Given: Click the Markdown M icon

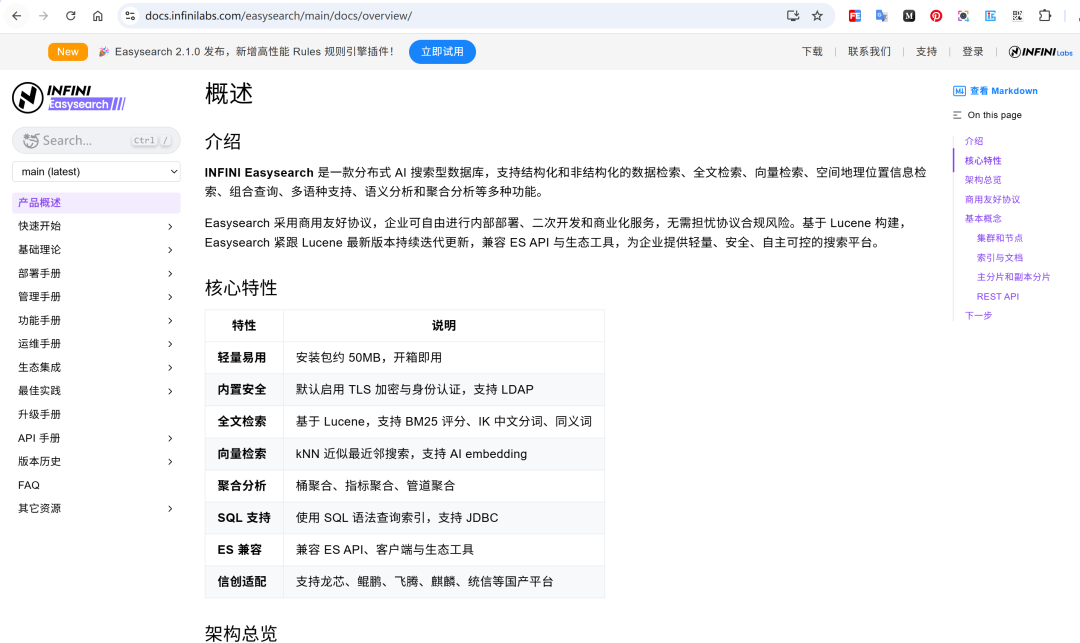Looking at the screenshot, I should [959, 91].
